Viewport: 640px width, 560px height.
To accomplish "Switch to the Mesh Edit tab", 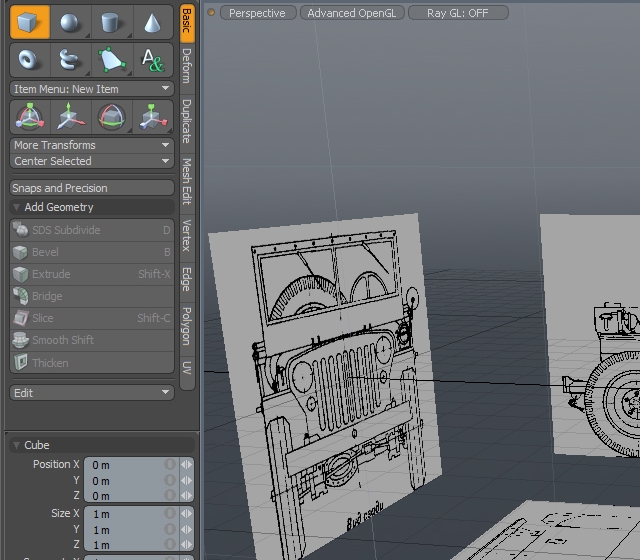I will [187, 182].
